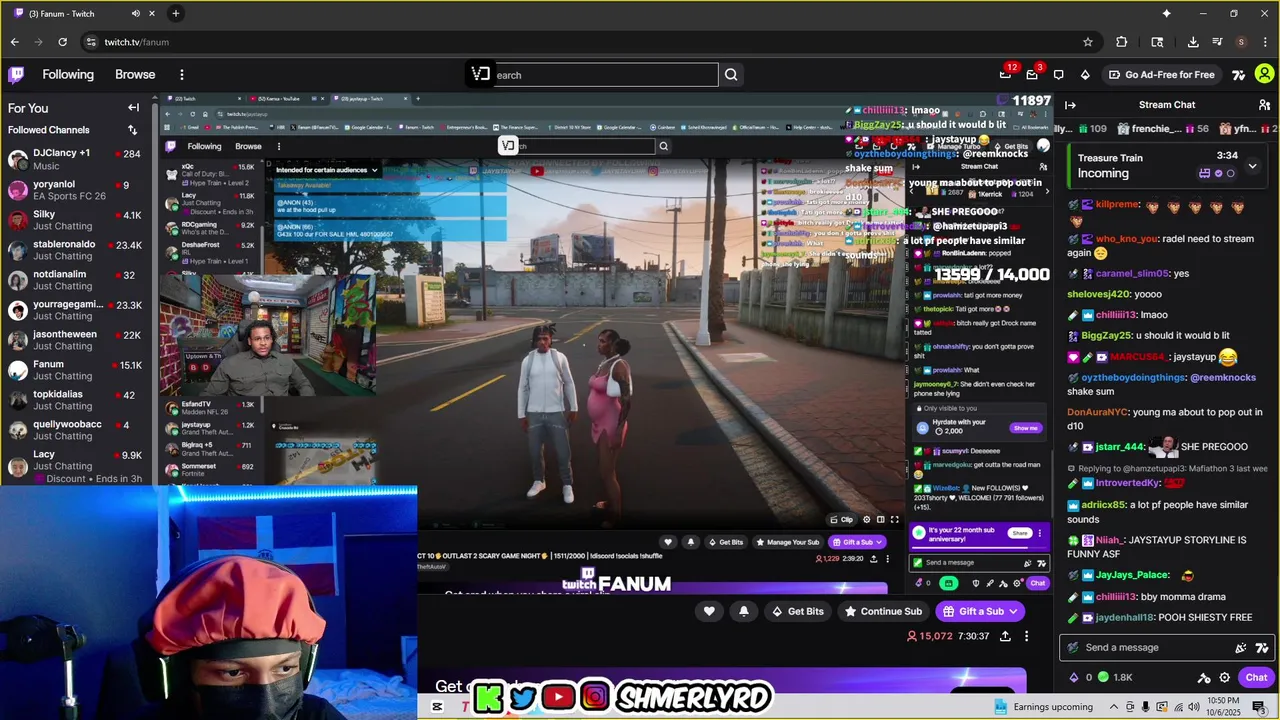Open the Gift a Sub dropdown
Image resolution: width=1280 pixels, height=720 pixels.
point(981,611)
